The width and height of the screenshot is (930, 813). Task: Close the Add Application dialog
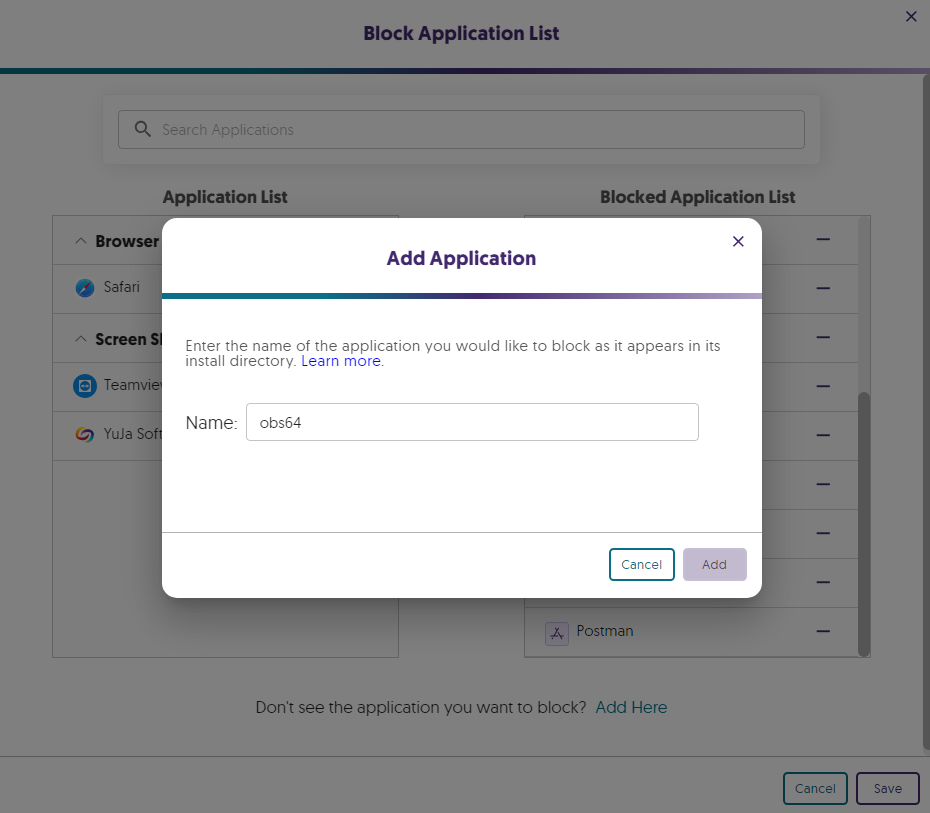tap(738, 241)
